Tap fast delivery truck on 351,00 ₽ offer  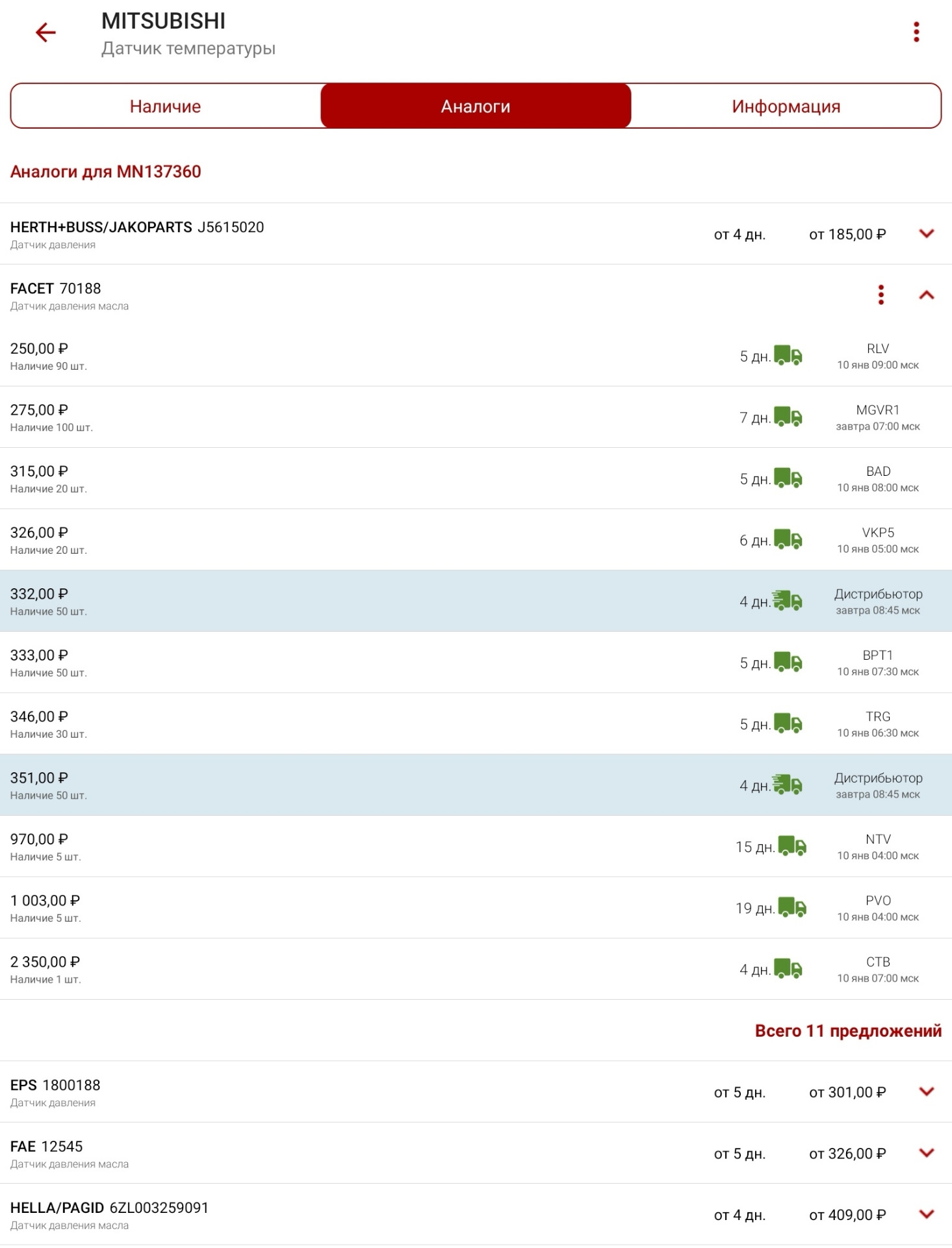tap(788, 785)
